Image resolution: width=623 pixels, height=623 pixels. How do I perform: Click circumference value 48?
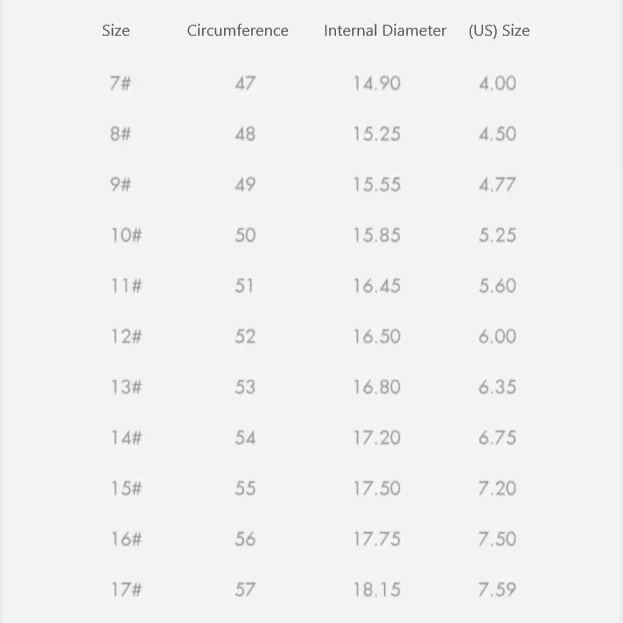point(245,134)
